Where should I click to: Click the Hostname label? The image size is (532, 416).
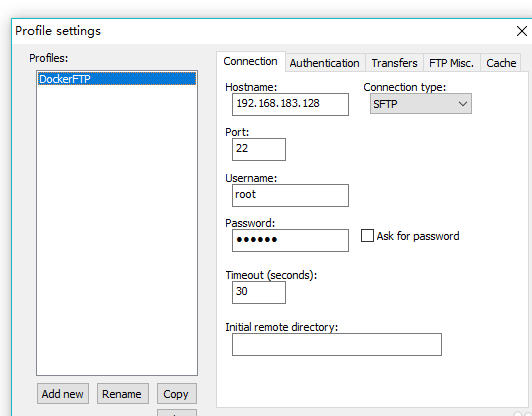tap(251, 87)
